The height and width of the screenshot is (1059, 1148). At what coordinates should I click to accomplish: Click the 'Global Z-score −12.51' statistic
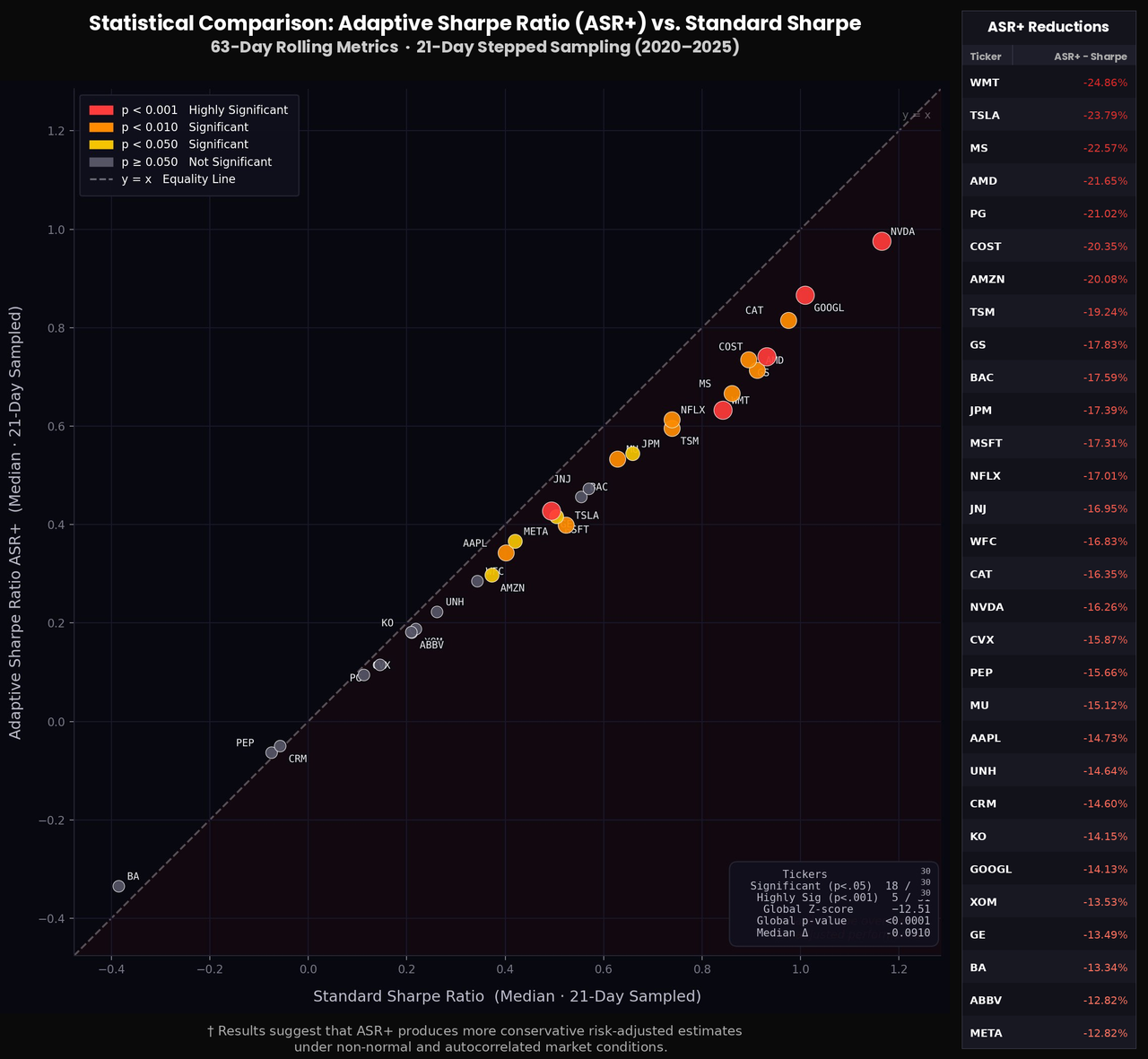[847, 909]
